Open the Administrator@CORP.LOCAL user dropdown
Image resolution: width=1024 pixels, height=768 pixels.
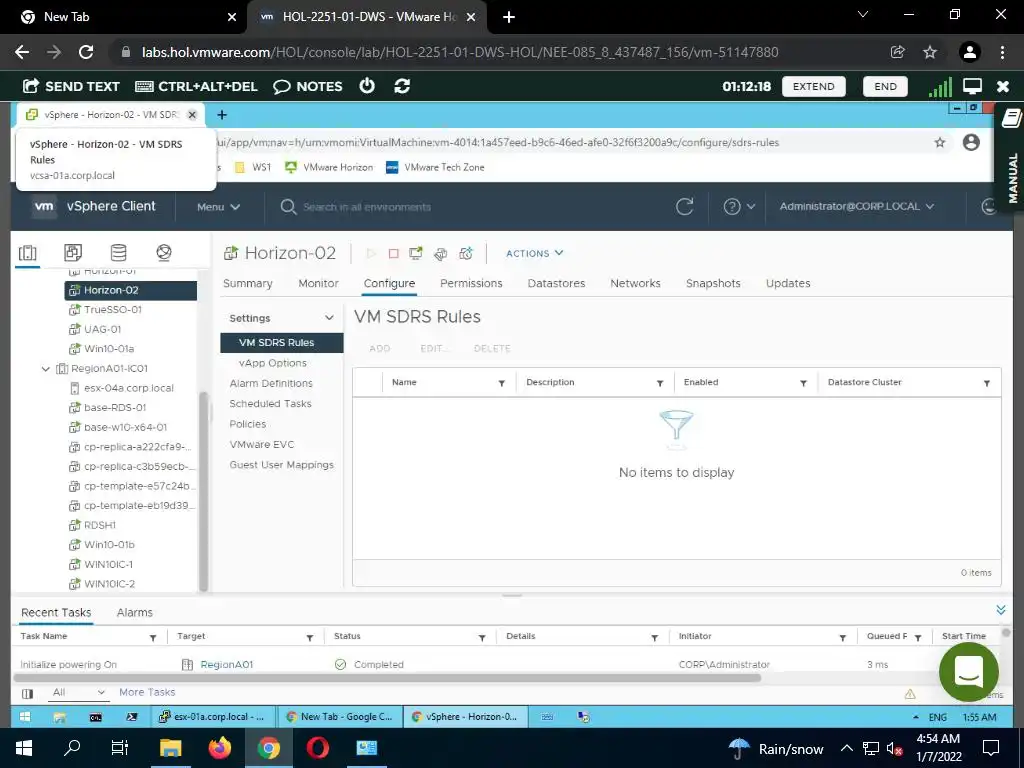[857, 206]
